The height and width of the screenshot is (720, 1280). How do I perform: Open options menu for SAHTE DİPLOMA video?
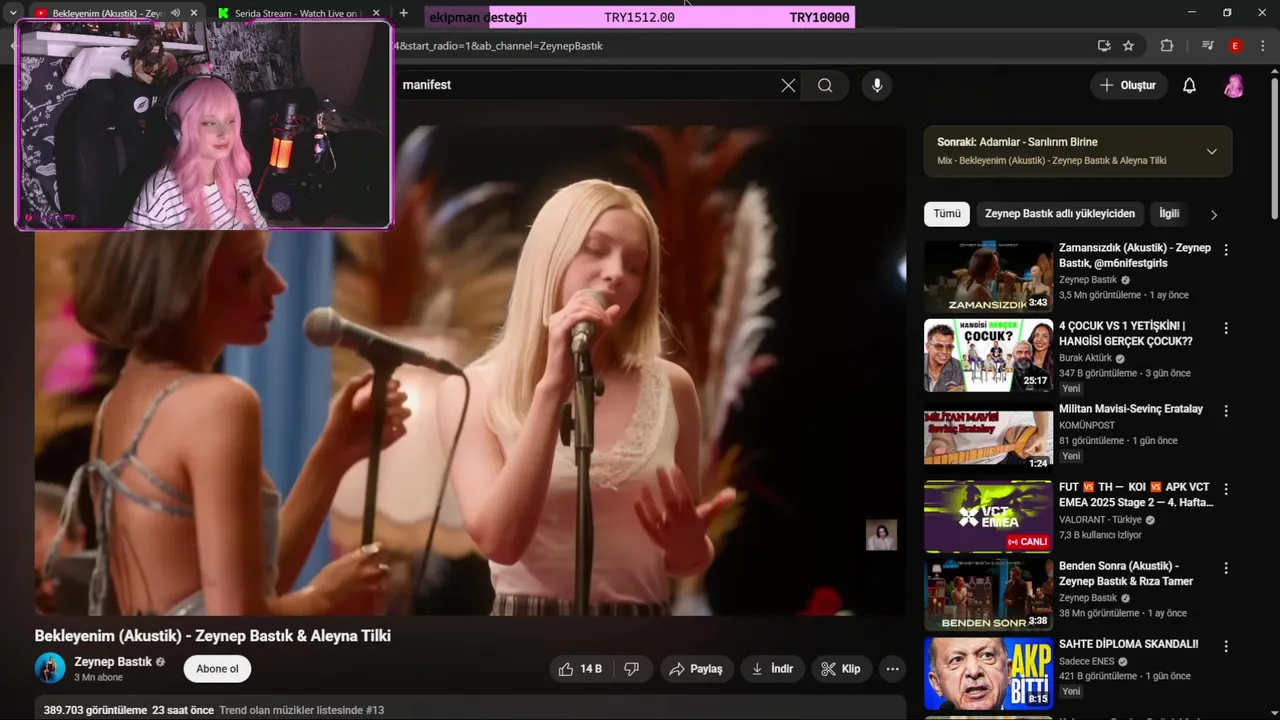1226,646
